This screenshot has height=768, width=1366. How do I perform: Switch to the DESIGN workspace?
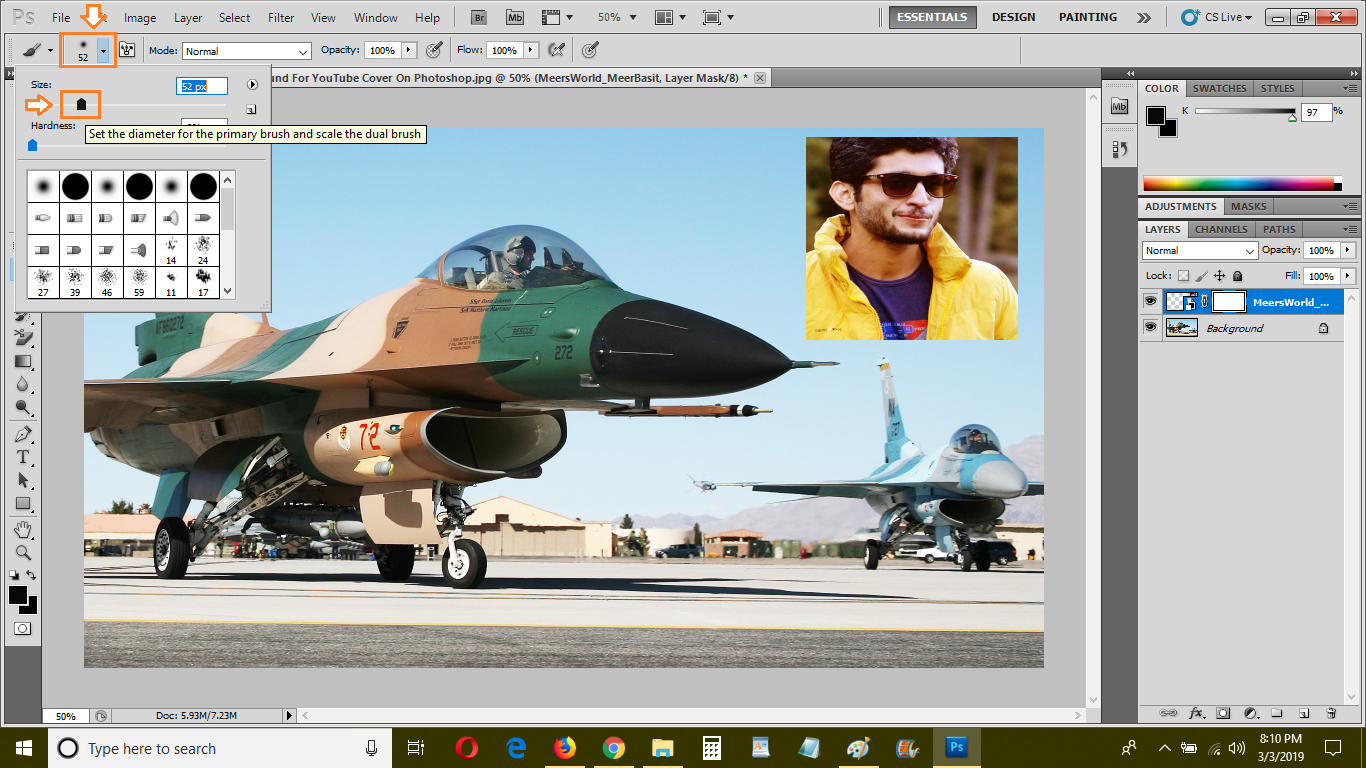tap(1014, 17)
